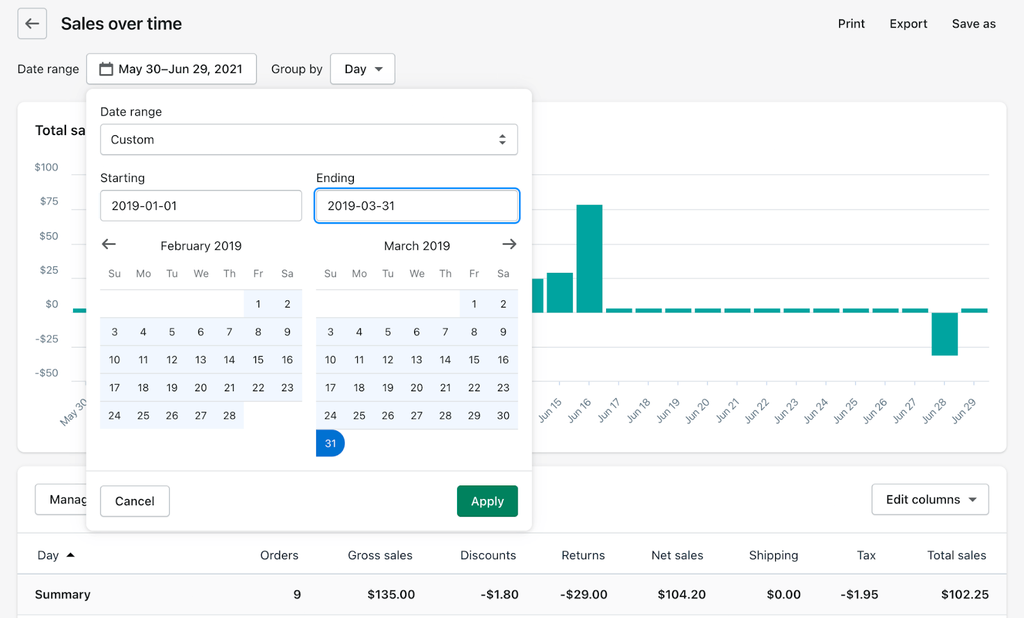Click calendar icon in date range button
Image resolution: width=1024 pixels, height=618 pixels.
coord(106,69)
